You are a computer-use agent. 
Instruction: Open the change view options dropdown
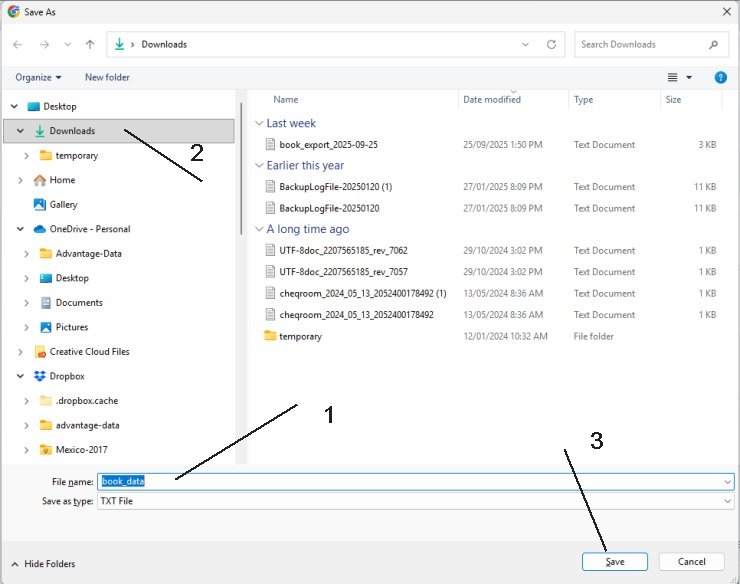(x=689, y=77)
